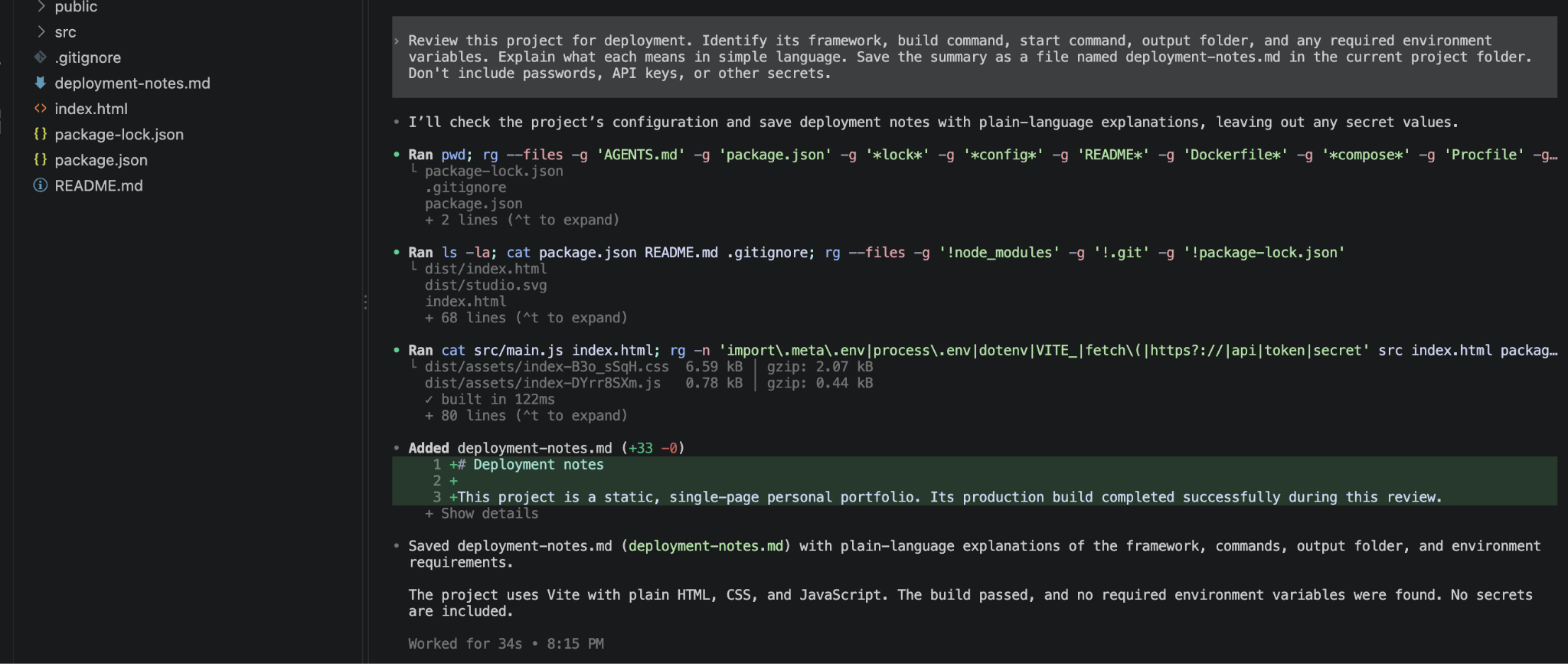Open the public folder
The height and width of the screenshot is (664, 1568).
tap(76, 7)
